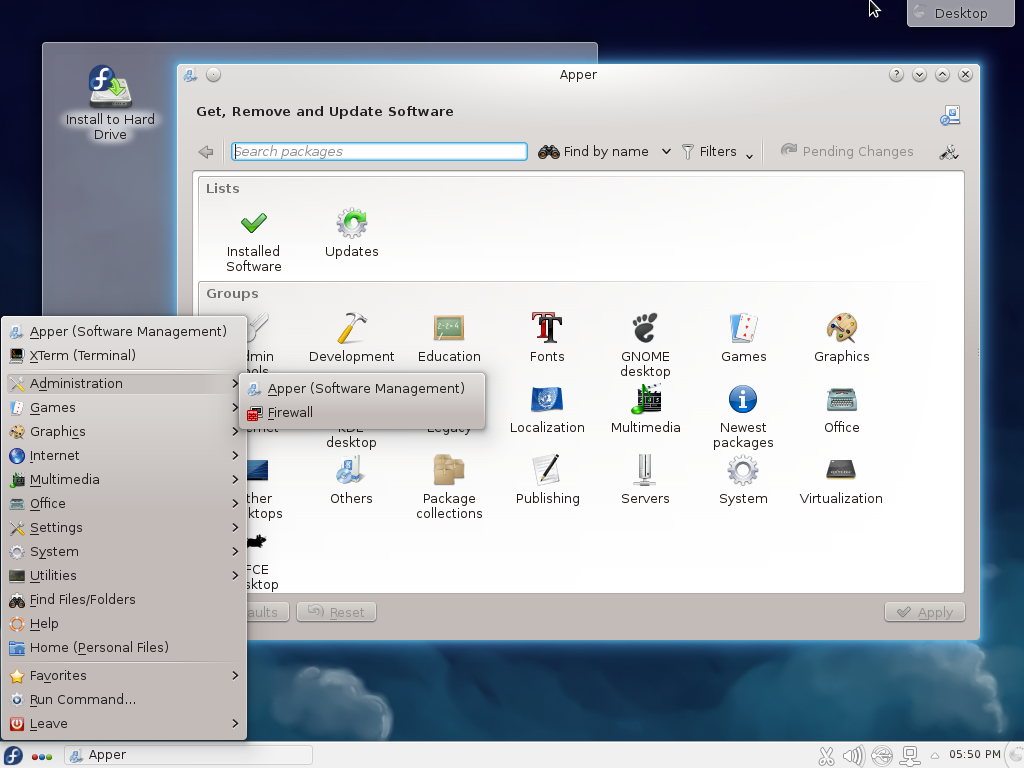Open the Fonts group
1024x768 pixels.
click(x=547, y=338)
